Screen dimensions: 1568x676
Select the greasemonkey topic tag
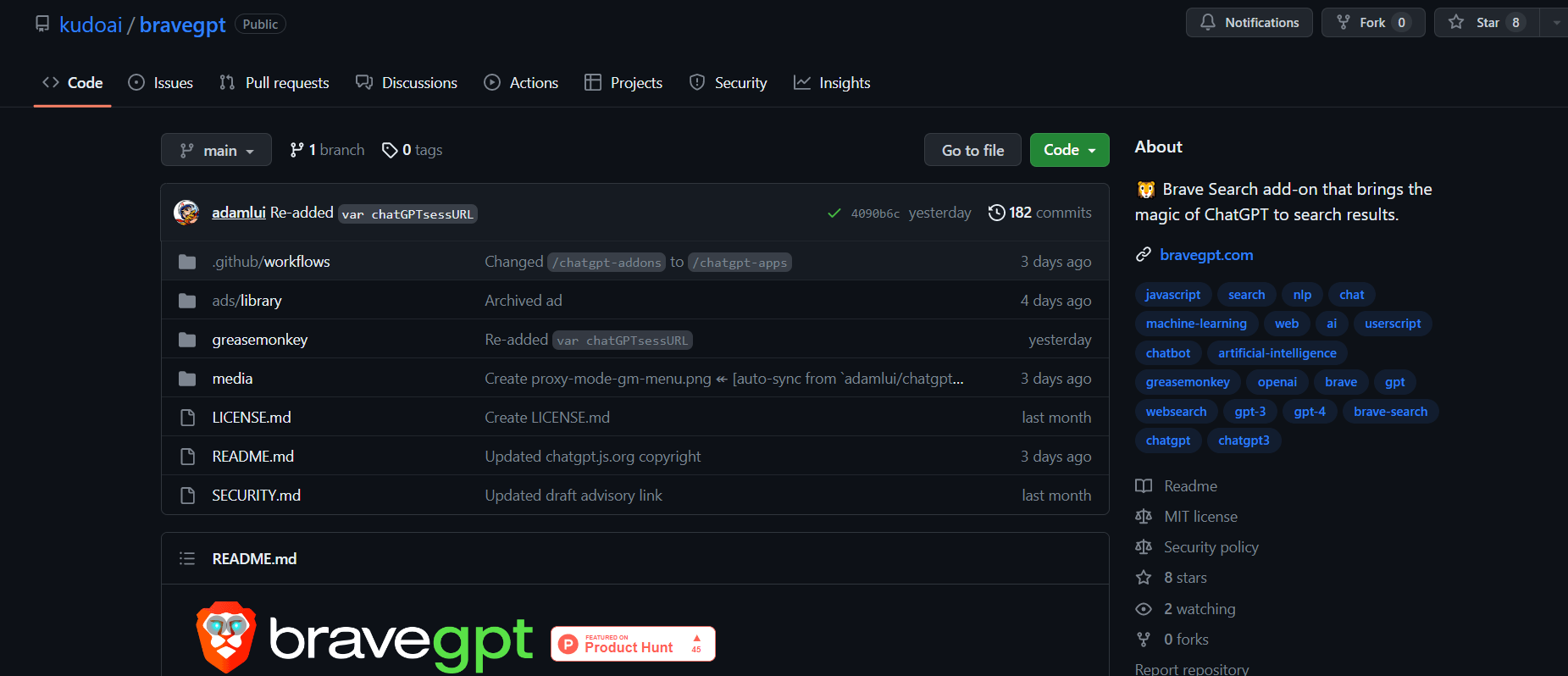click(x=1188, y=382)
